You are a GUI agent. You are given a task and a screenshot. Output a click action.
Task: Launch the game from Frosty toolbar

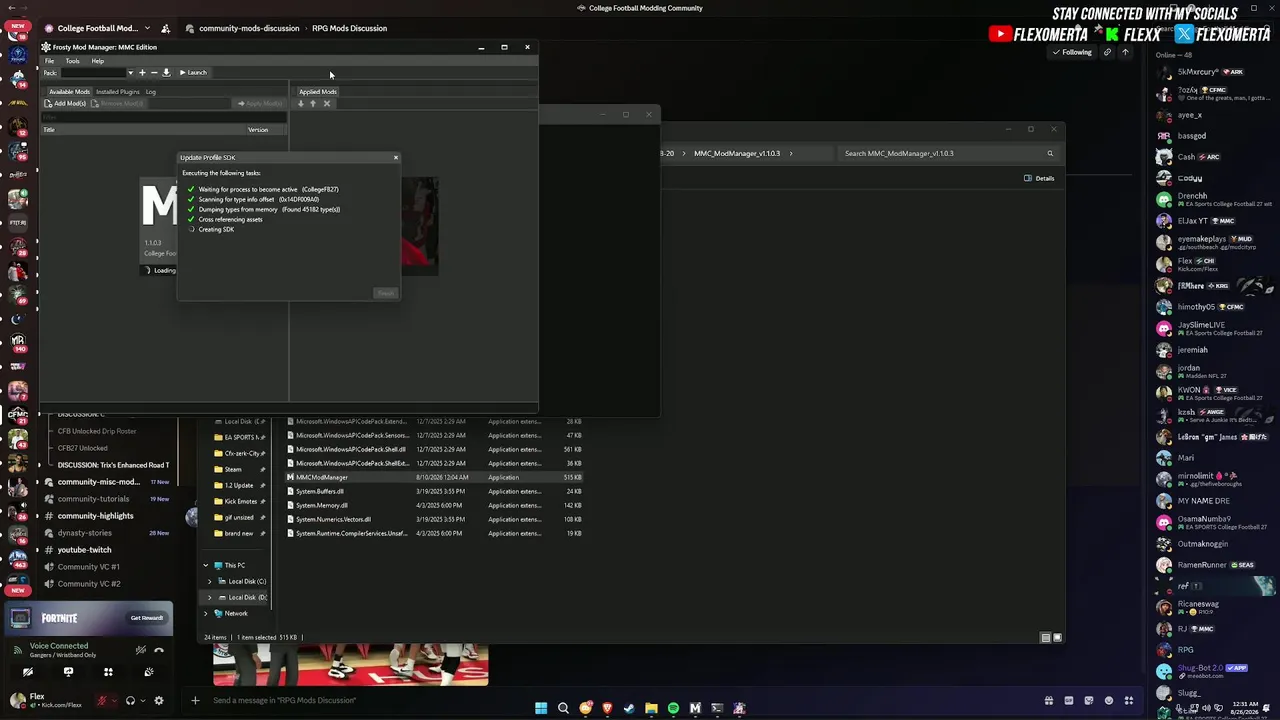point(193,72)
